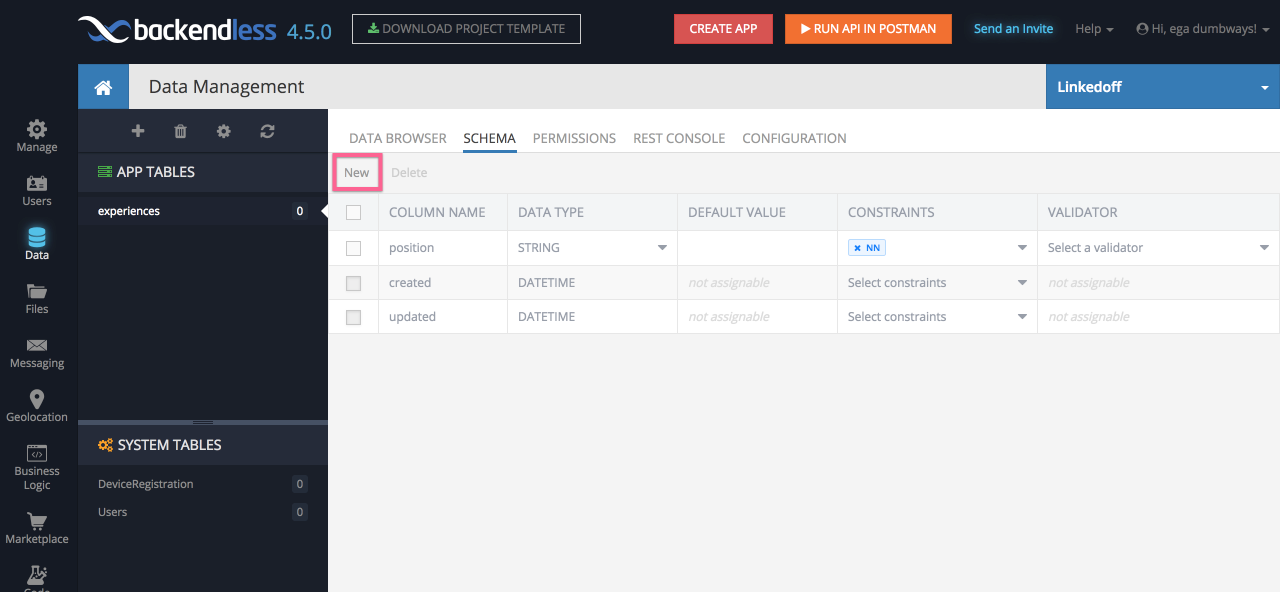Screen dimensions: 1280x592
Task: Switch to the Permissions tab
Action: pos(574,138)
